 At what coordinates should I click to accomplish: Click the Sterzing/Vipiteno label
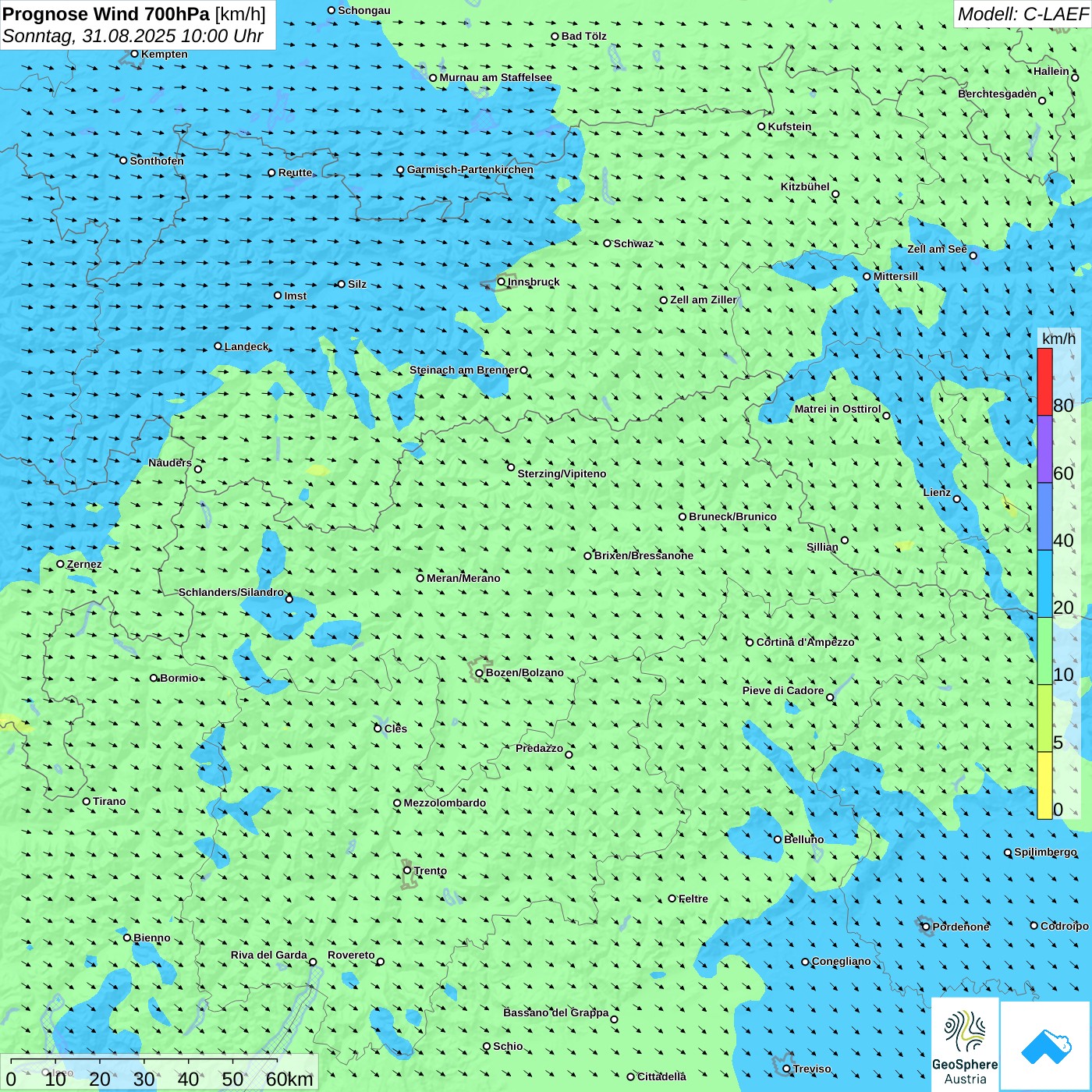click(x=562, y=473)
